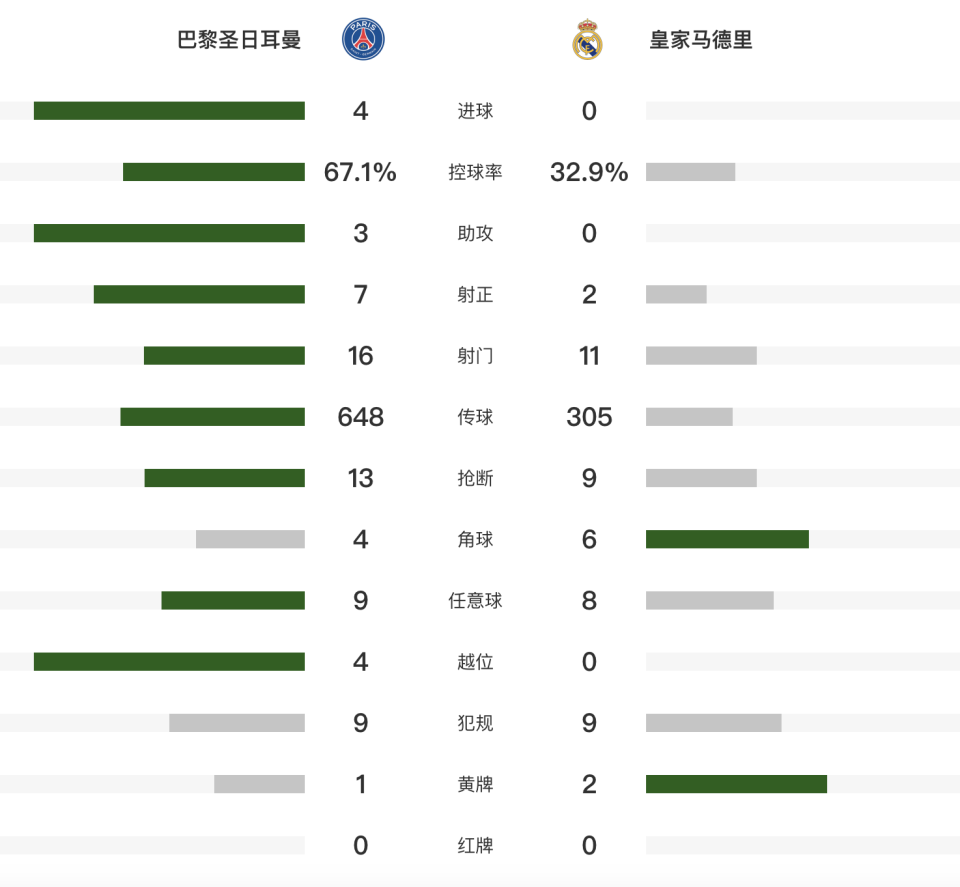Click PSG's green 进球 goals bar

pos(169,111)
